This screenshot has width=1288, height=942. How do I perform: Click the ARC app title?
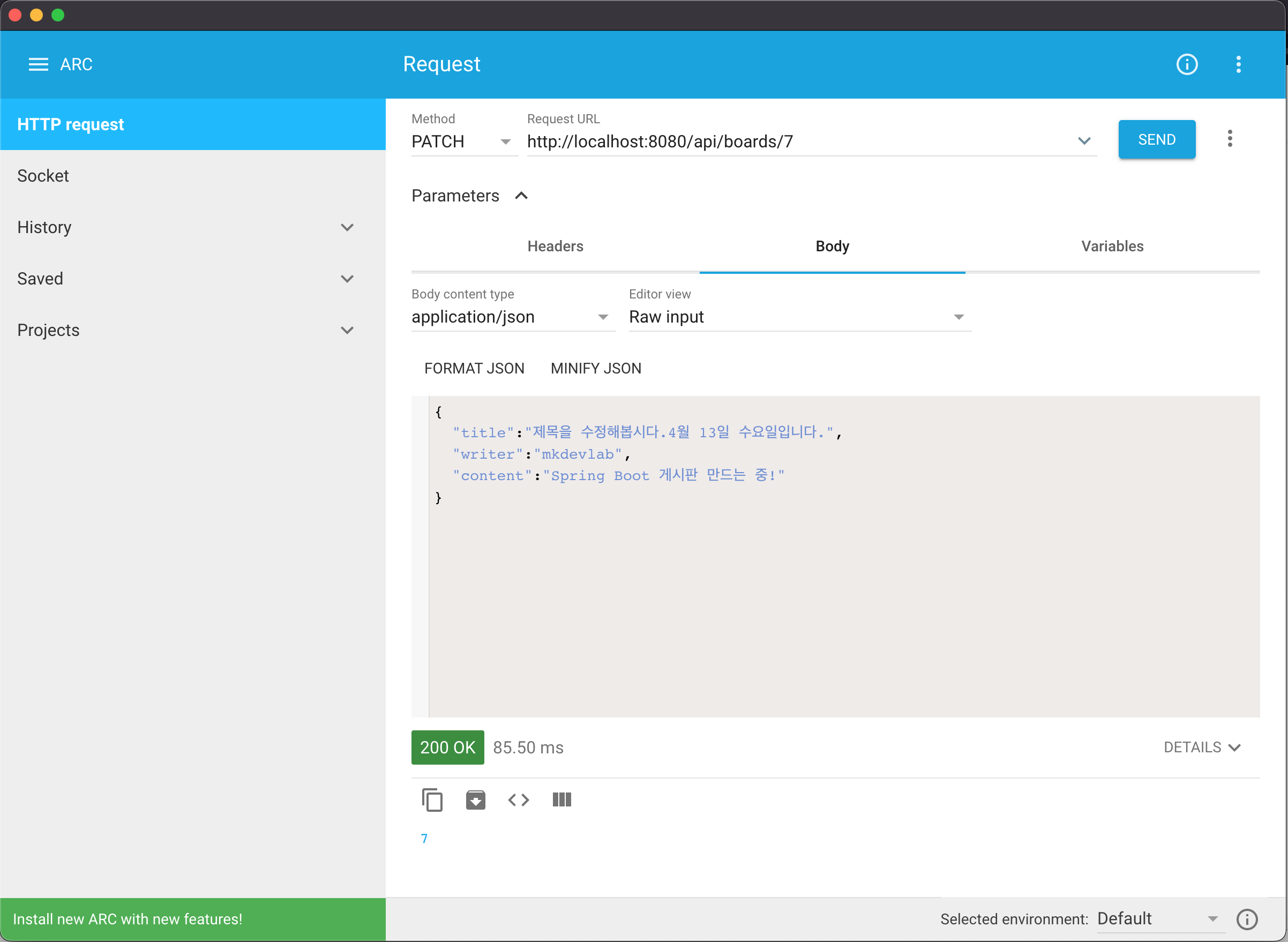(76, 64)
